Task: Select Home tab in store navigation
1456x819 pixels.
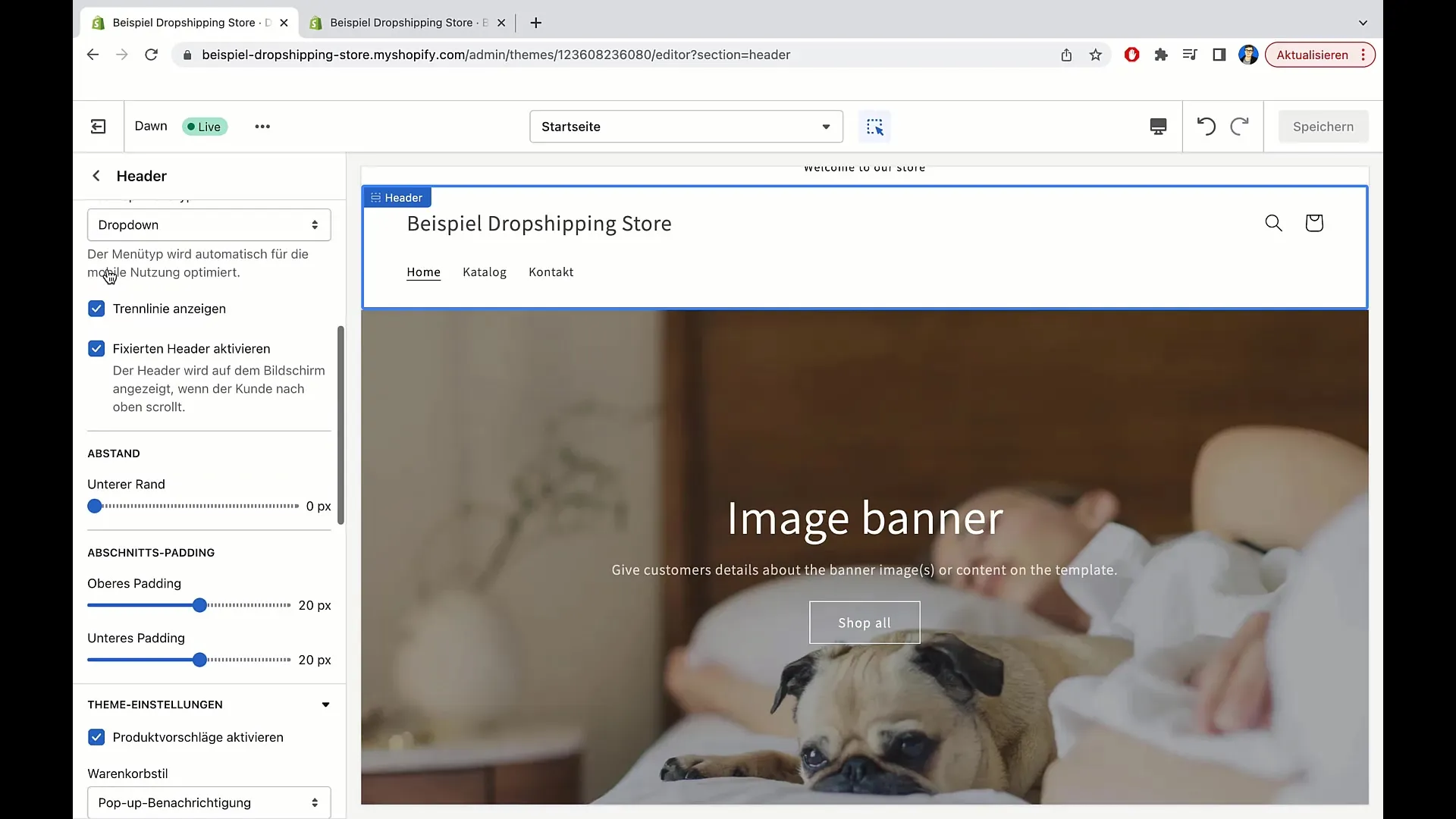Action: (x=423, y=272)
